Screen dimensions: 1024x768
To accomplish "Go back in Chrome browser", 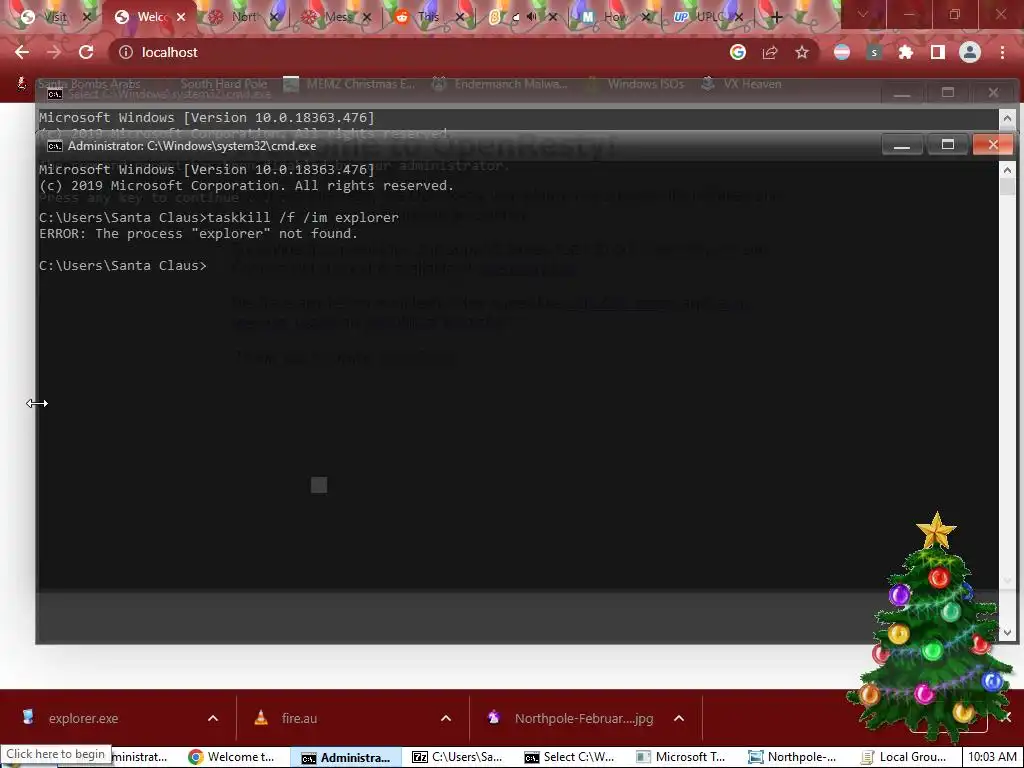I will 22,52.
